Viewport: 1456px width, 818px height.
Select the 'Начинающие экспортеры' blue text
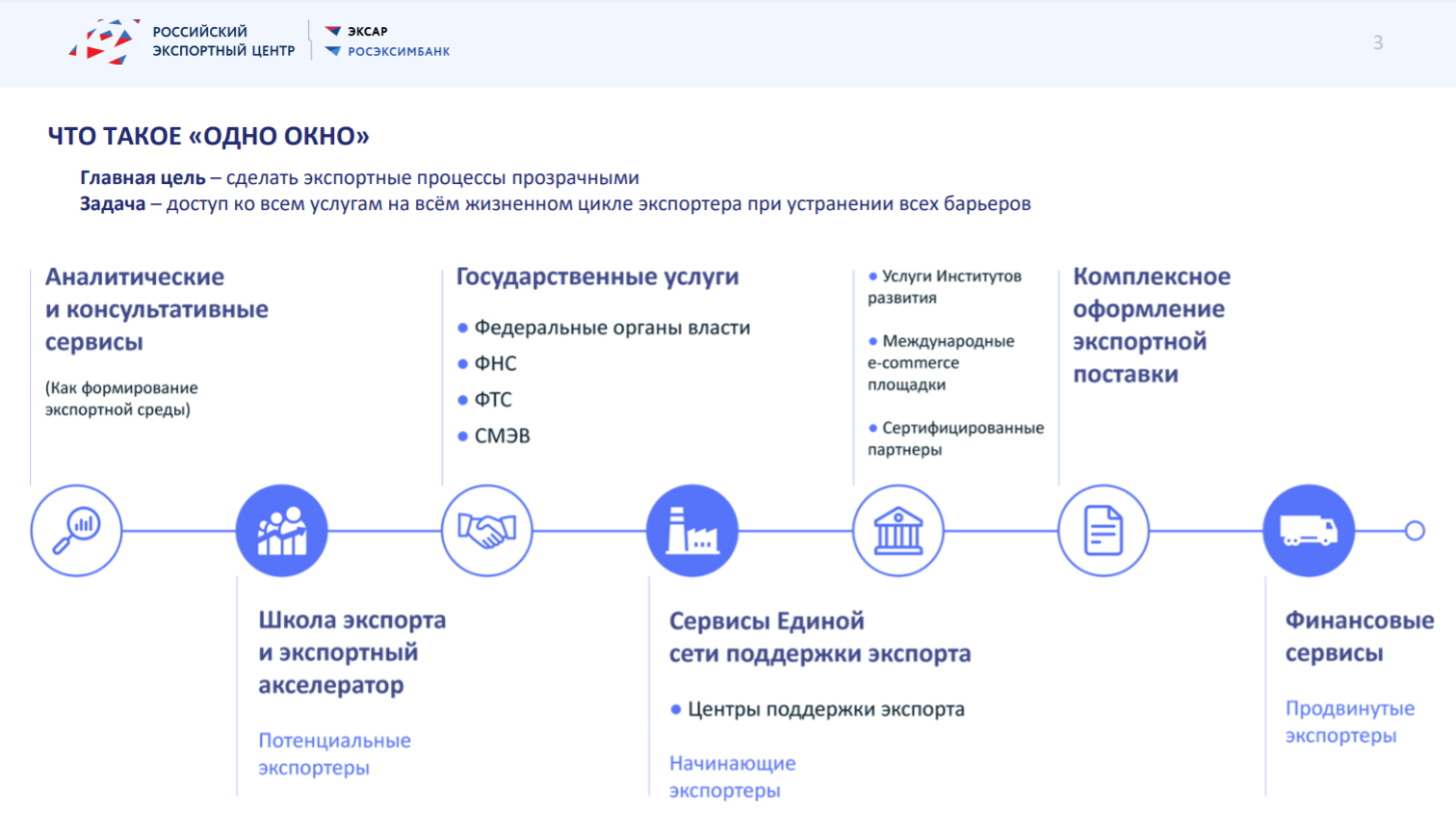732,777
